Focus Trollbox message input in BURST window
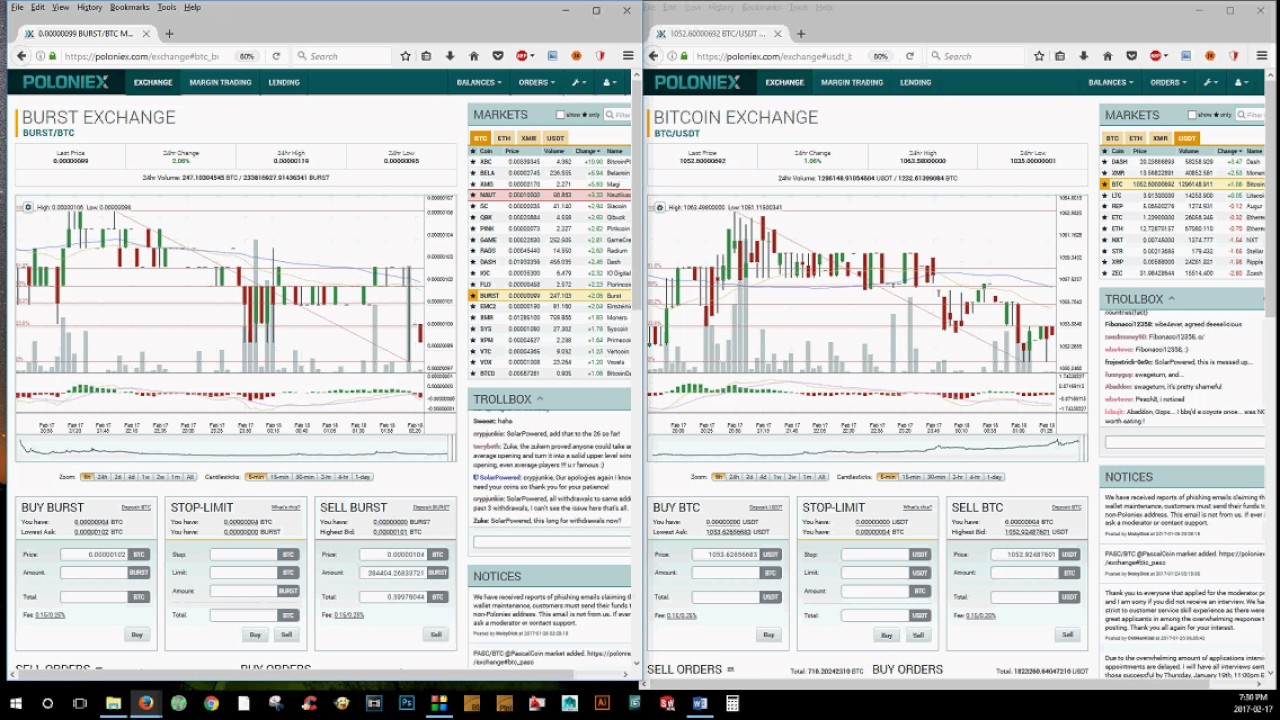Screen dimensions: 1280x720 pos(552,542)
